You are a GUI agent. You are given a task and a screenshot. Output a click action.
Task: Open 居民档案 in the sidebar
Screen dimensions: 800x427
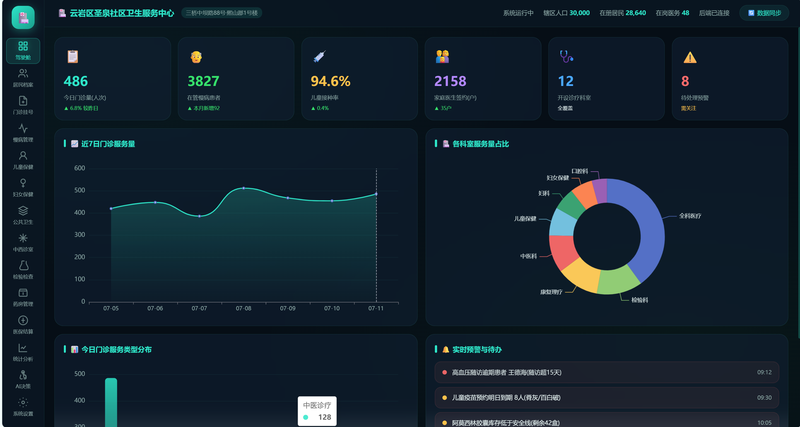click(23, 78)
